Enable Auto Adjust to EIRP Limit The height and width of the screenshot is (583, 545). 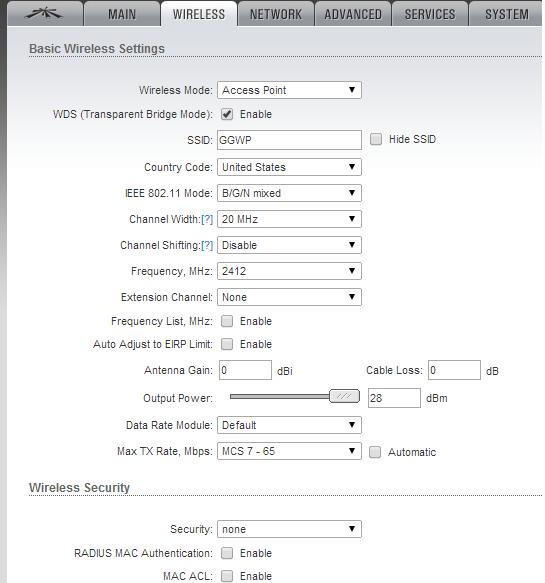pyautogui.click(x=227, y=344)
